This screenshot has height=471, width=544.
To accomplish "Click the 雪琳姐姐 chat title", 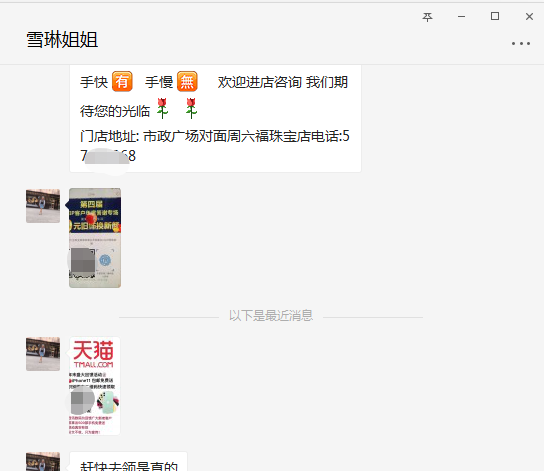I will tap(62, 40).
